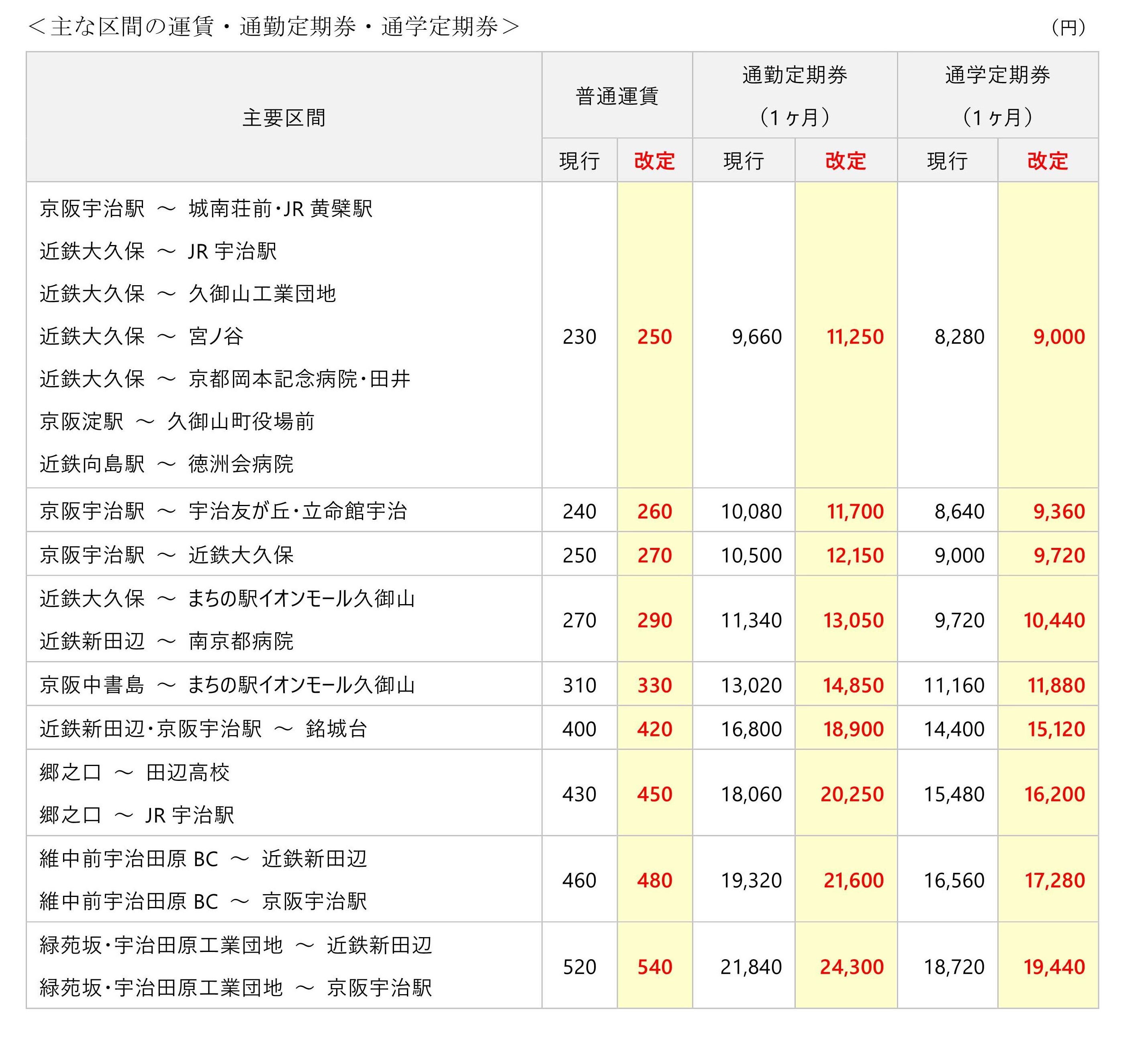
Task: Click row 近鉄大久保 ～ 久御山工業団地
Action: [x=188, y=294]
